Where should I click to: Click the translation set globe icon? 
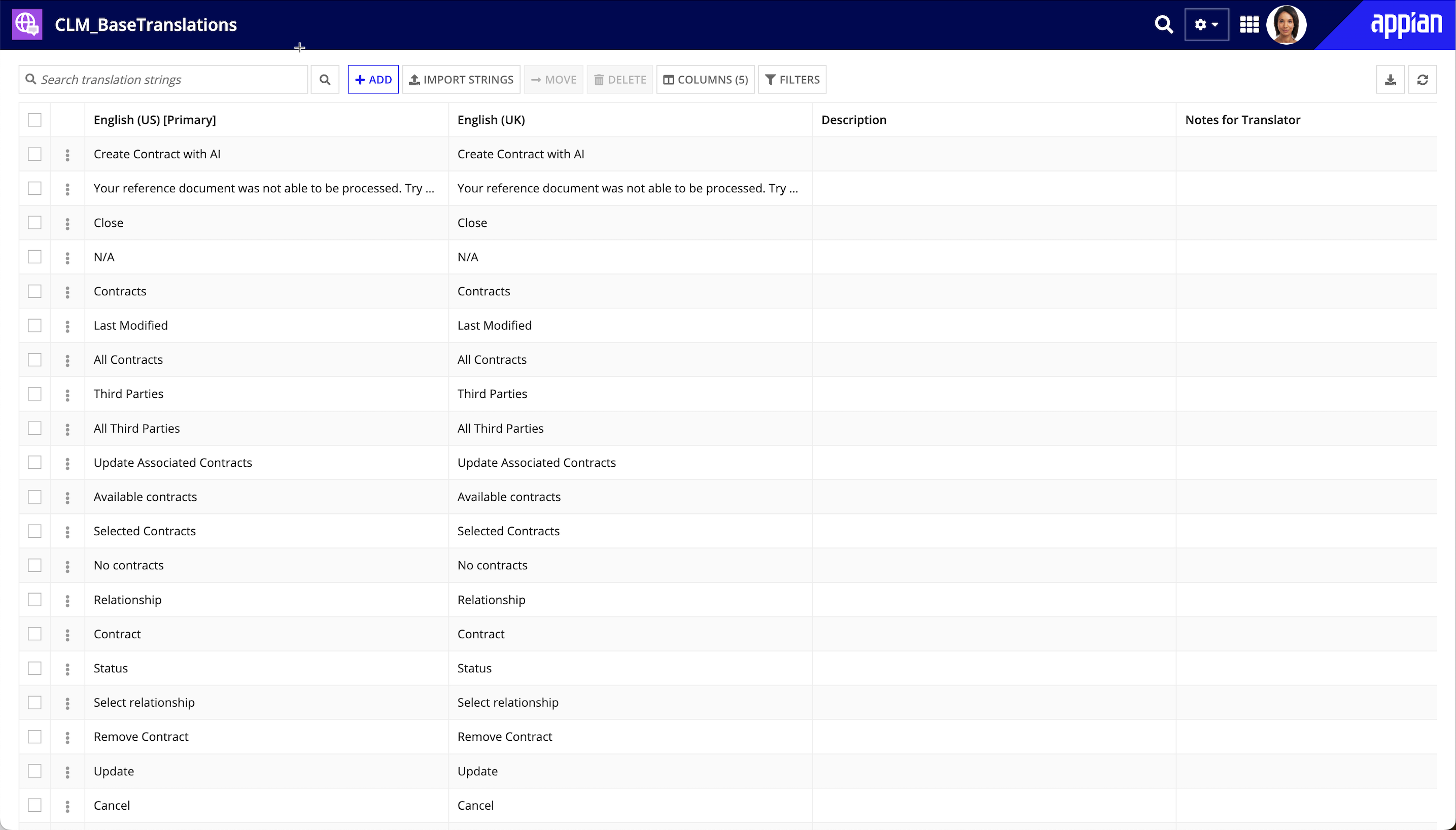click(27, 24)
